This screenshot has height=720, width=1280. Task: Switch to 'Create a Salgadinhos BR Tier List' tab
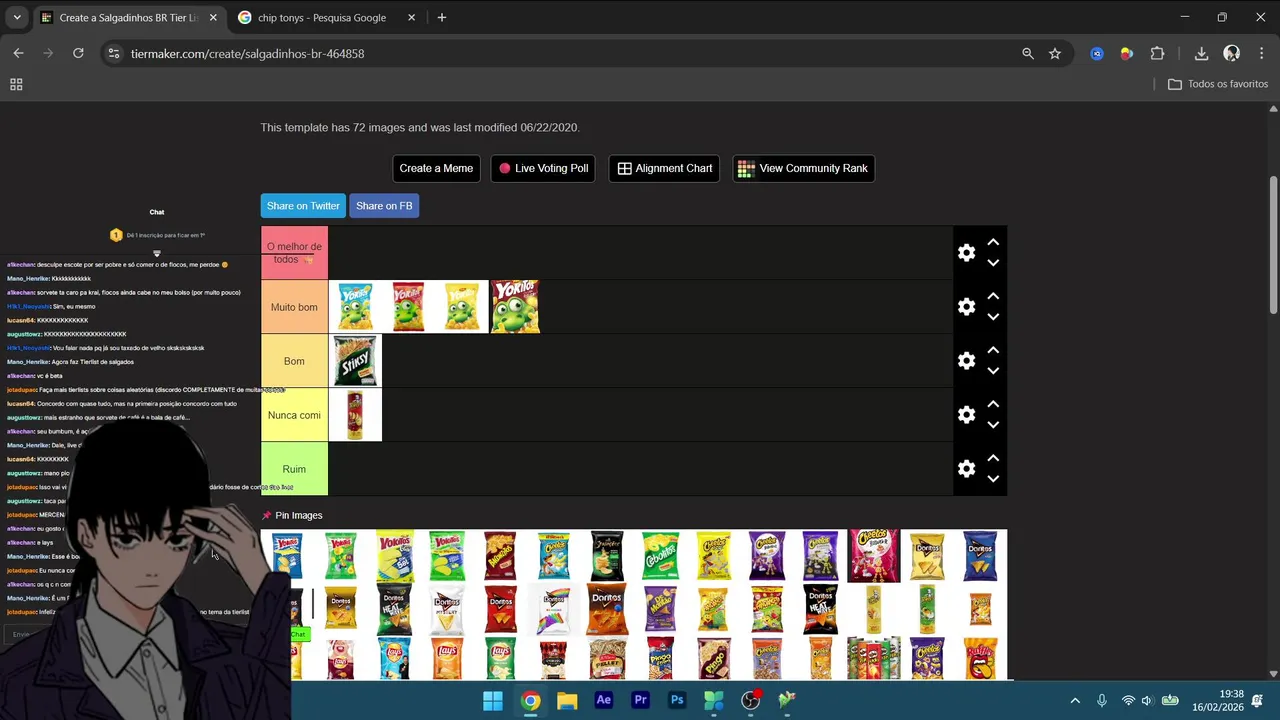128,17
